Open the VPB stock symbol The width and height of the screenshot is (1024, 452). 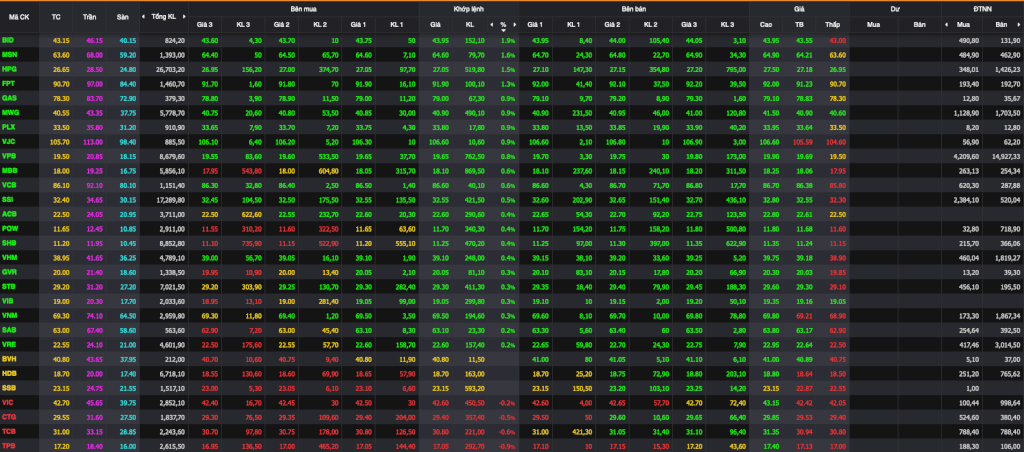[8, 156]
